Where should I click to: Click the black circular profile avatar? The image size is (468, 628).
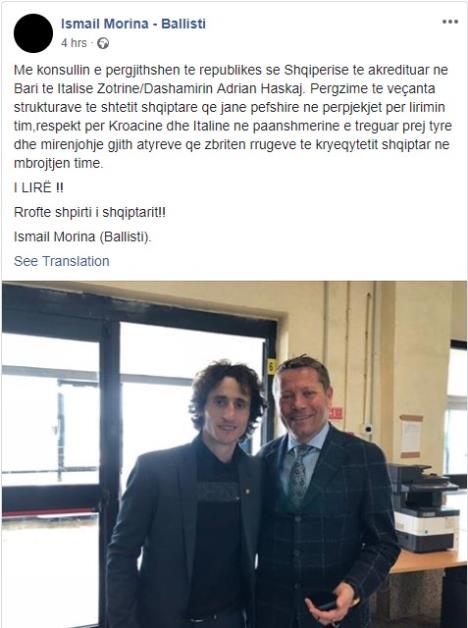tap(33, 33)
